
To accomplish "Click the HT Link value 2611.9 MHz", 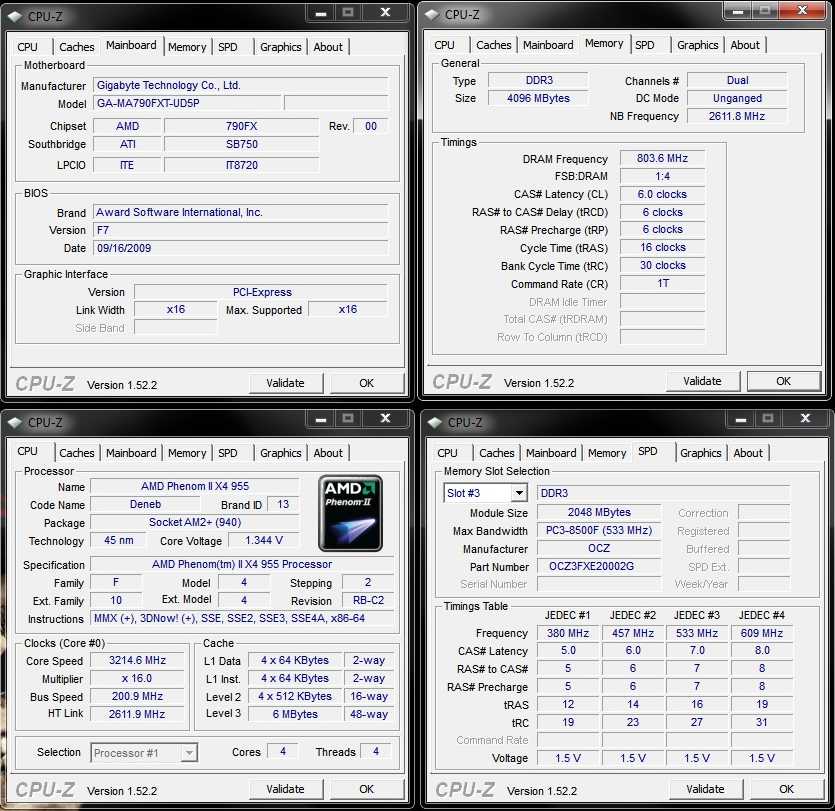I will (x=137, y=714).
